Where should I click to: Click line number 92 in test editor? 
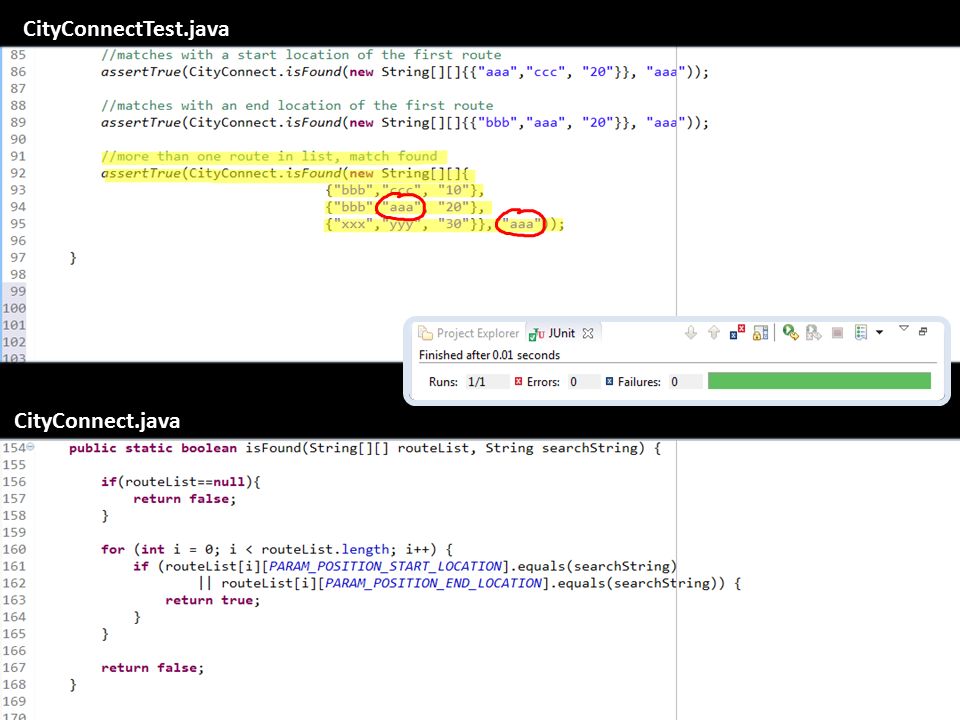18,173
